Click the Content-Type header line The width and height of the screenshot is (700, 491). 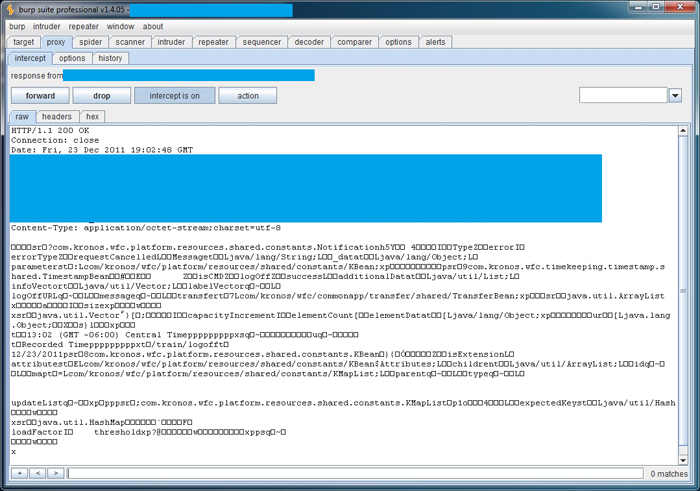pos(146,228)
